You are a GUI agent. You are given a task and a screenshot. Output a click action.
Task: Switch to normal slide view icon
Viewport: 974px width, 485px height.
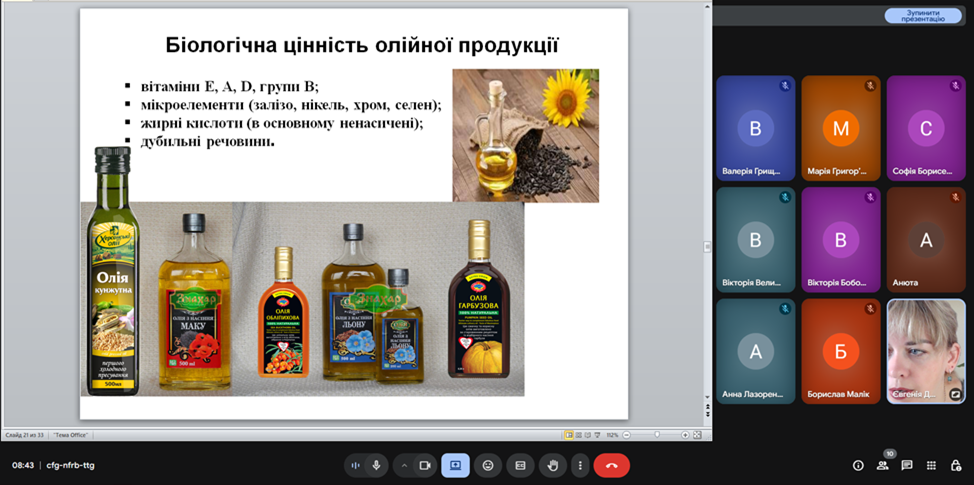(x=568, y=435)
